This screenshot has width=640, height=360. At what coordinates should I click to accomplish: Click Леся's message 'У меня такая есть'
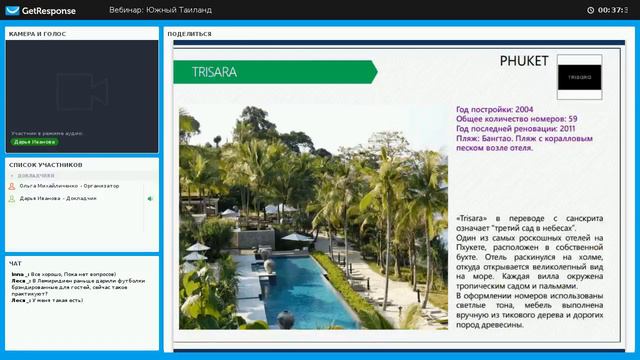tap(47, 300)
